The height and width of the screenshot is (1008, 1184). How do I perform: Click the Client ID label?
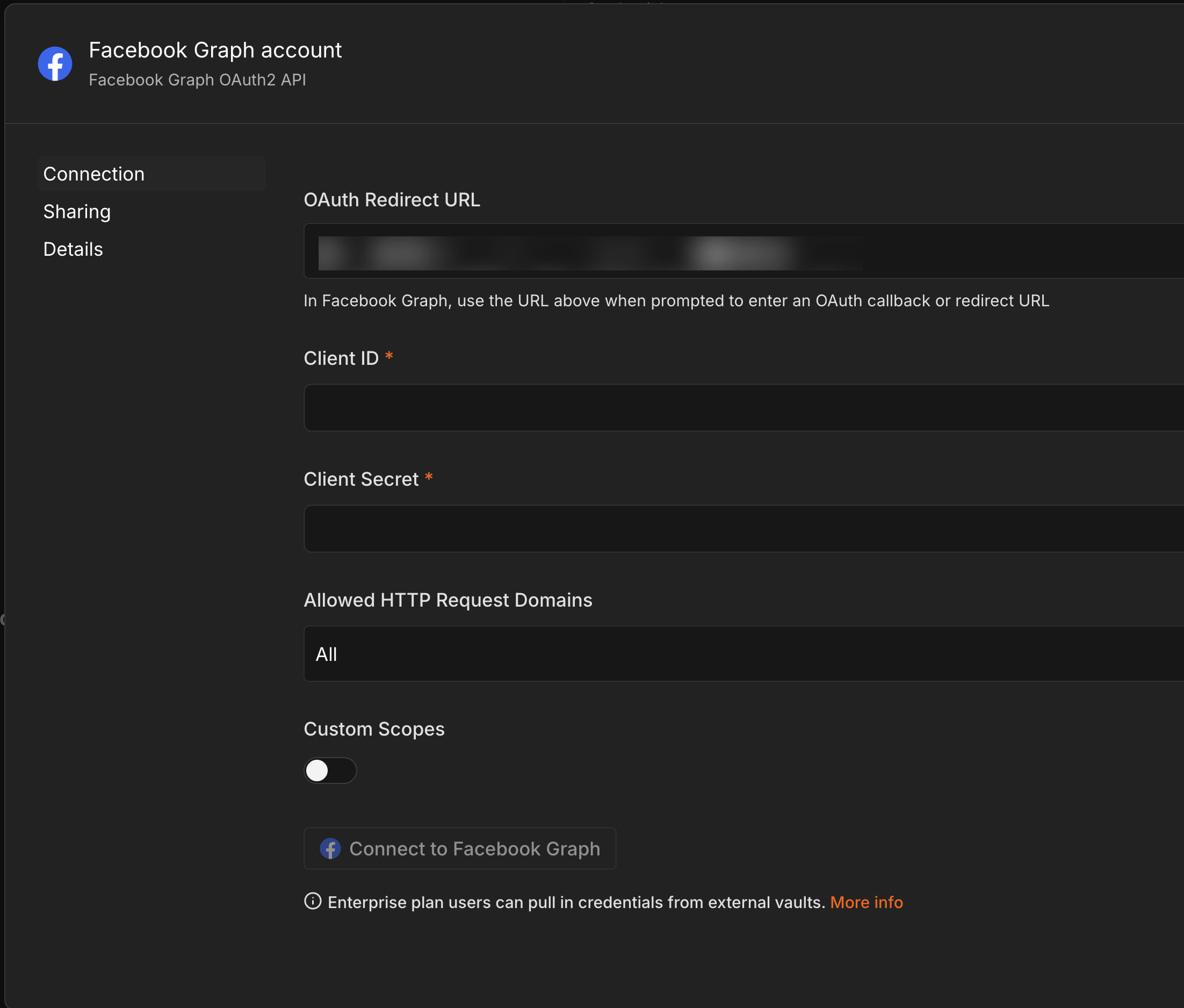[341, 358]
